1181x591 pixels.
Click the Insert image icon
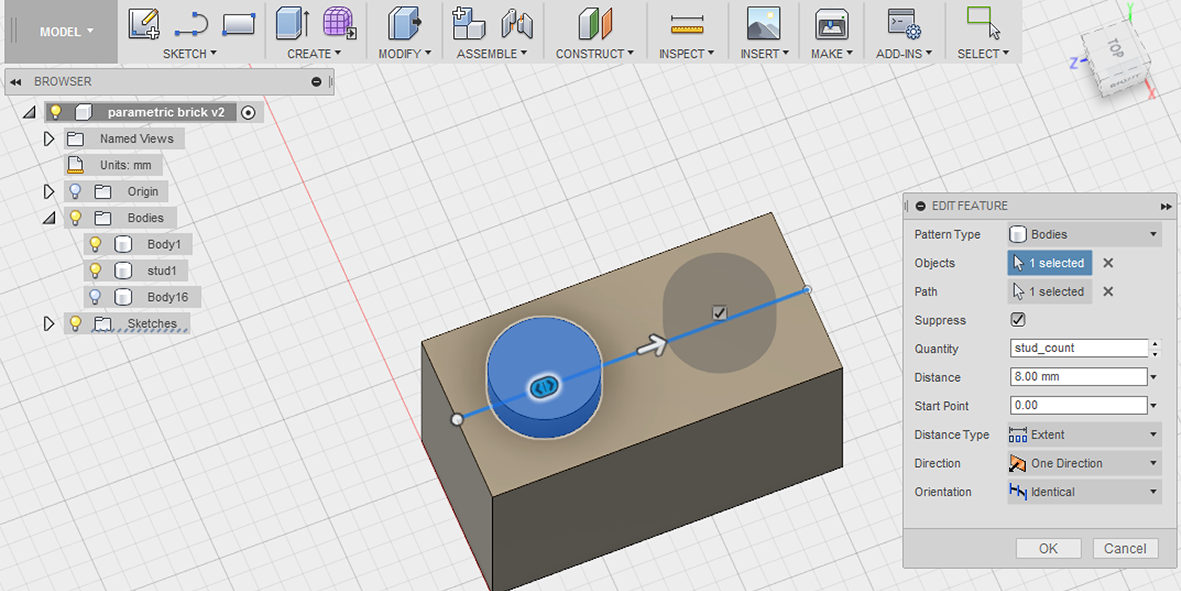(764, 24)
